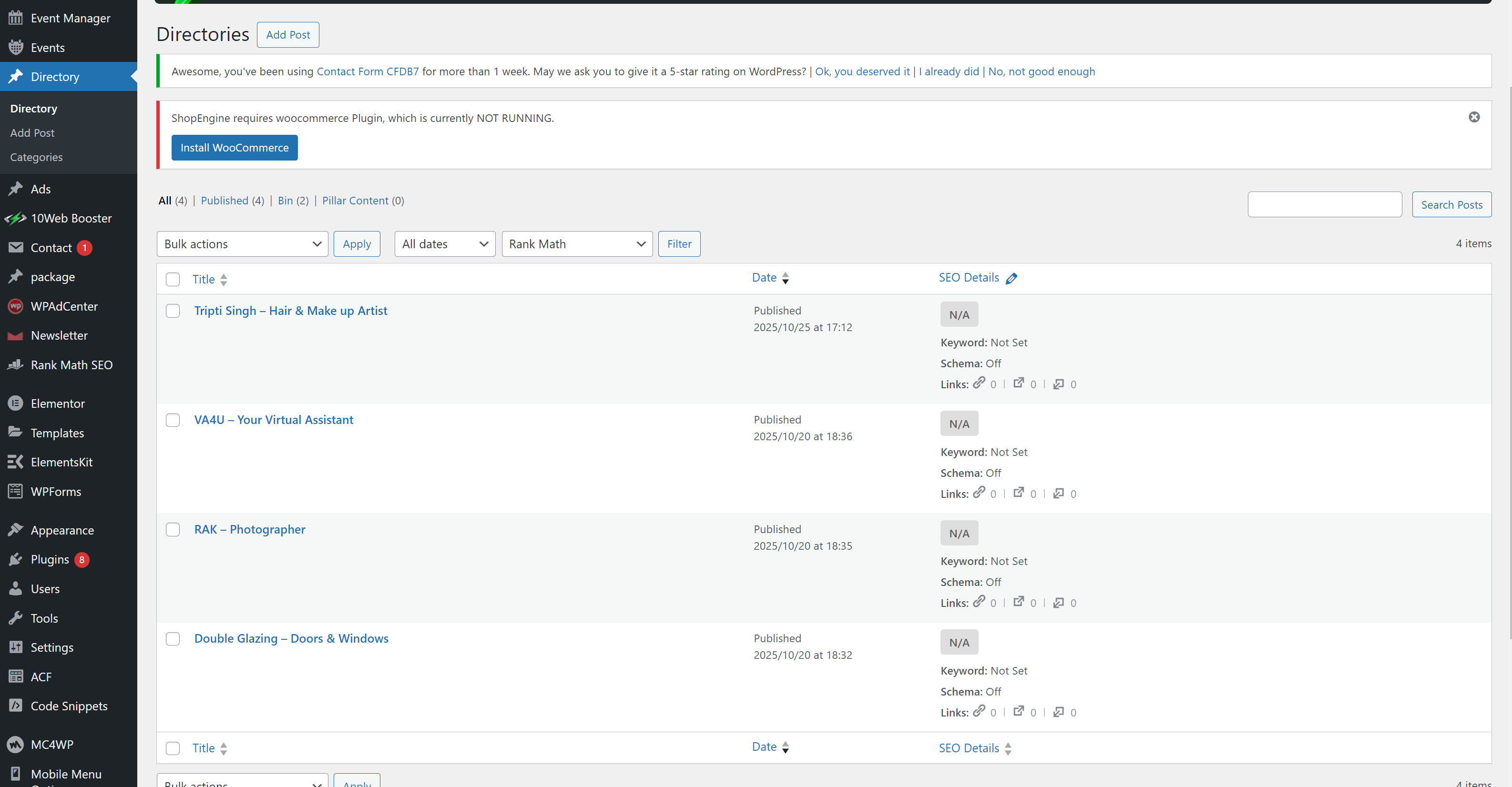Click inside the search posts input field
Image resolution: width=1512 pixels, height=787 pixels.
click(1324, 204)
